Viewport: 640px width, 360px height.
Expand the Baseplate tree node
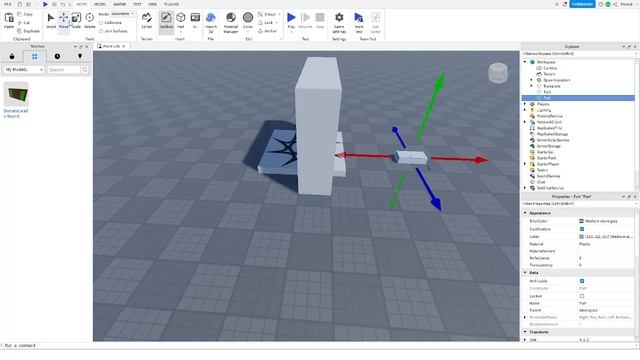531,86
